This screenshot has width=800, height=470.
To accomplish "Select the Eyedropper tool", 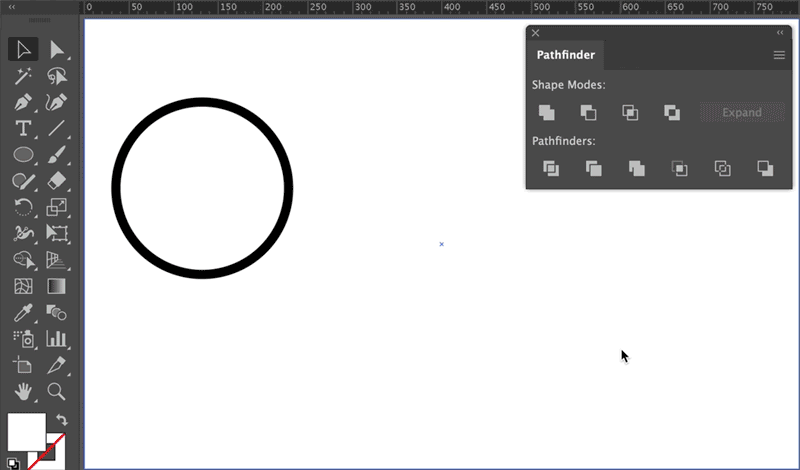I will [x=23, y=313].
